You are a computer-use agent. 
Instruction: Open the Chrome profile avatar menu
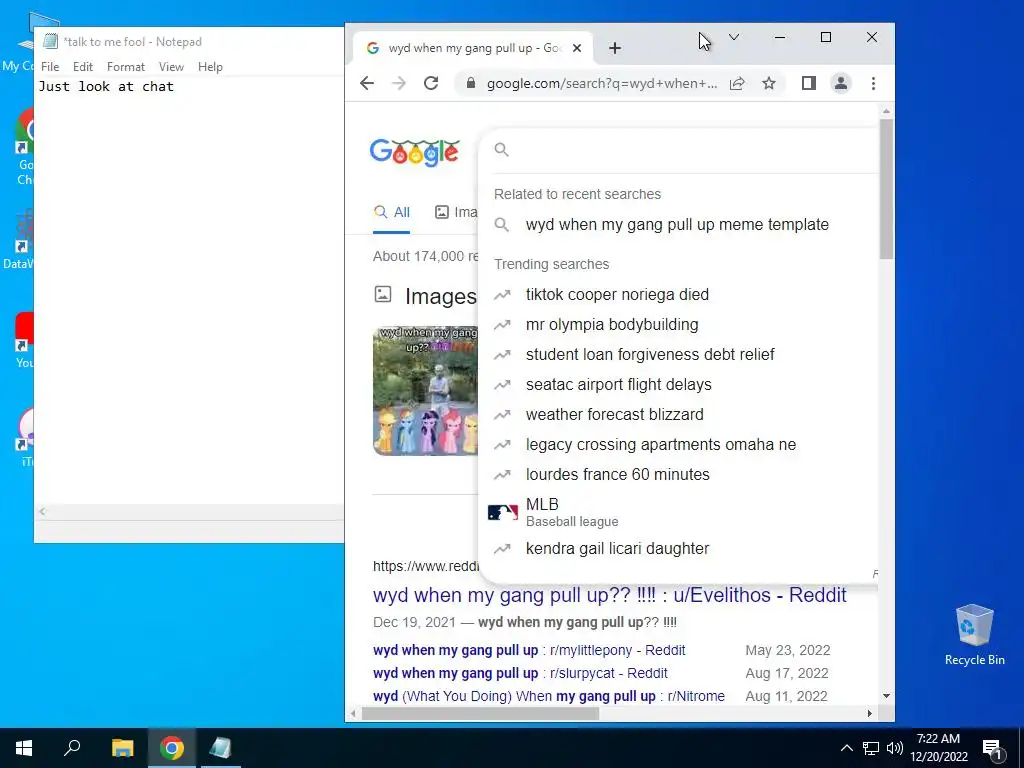(x=840, y=84)
